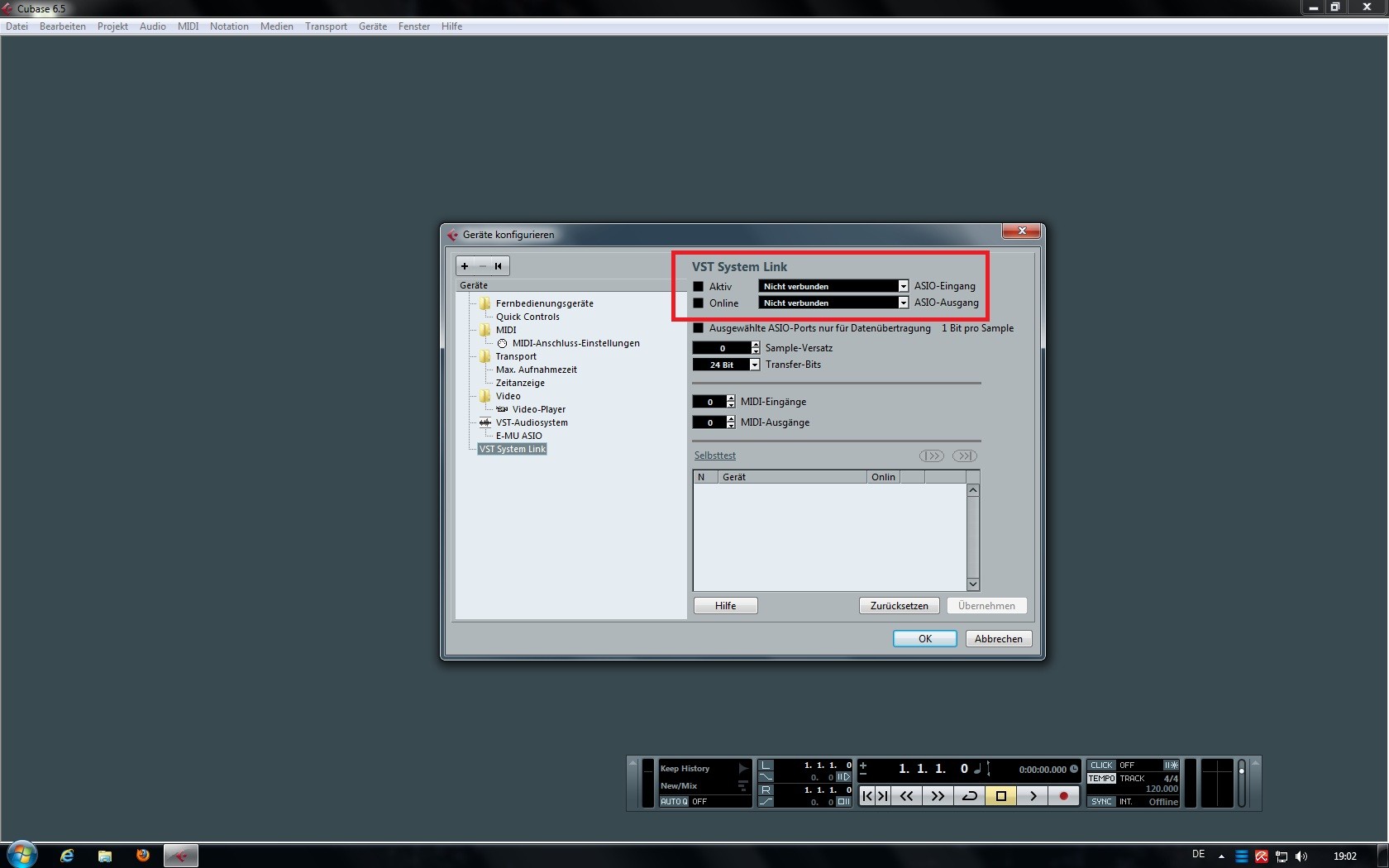Screen dimensions: 1389x868
Task: Start playback with the Play button
Action: (x=1033, y=796)
